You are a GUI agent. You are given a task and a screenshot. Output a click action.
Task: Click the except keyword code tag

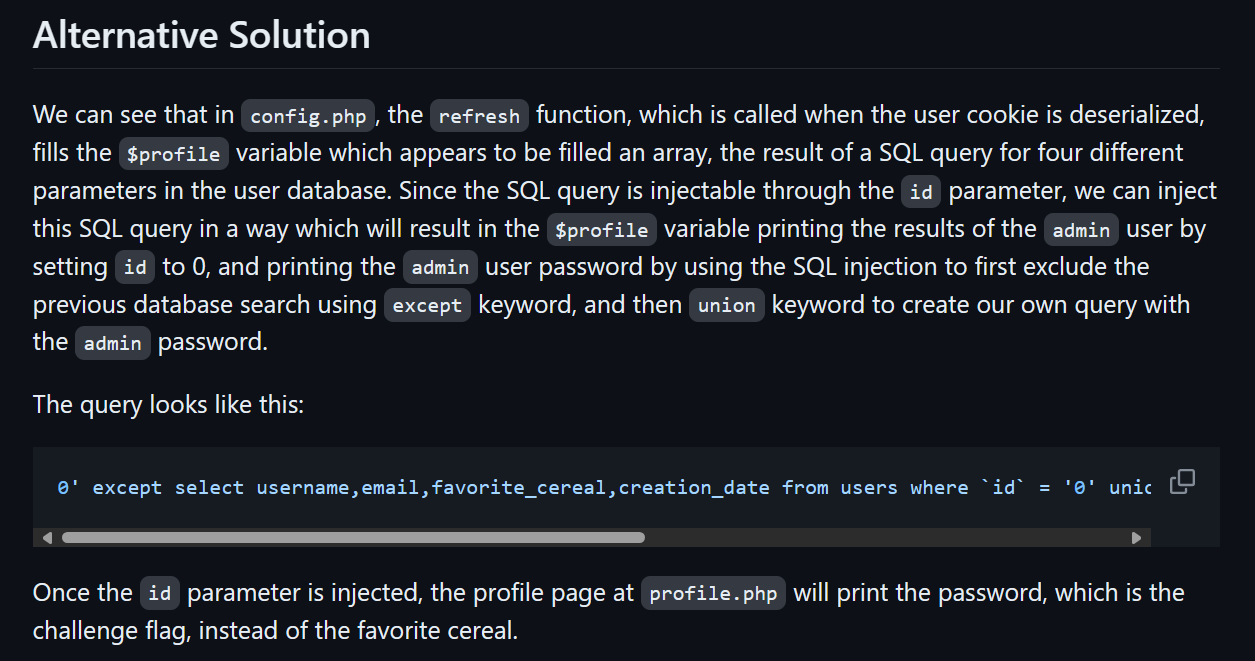click(x=427, y=306)
